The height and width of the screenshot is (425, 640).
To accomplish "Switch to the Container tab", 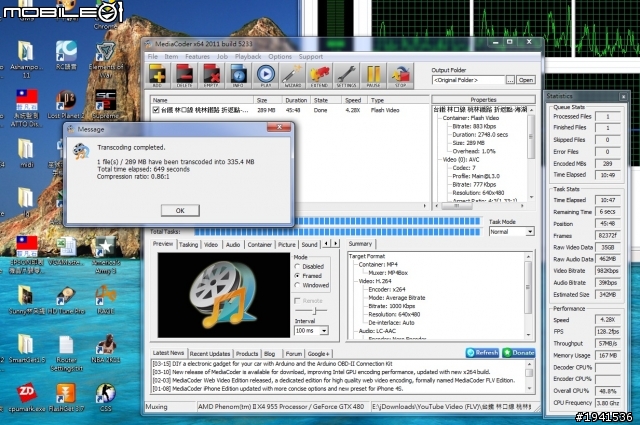I will [260, 245].
